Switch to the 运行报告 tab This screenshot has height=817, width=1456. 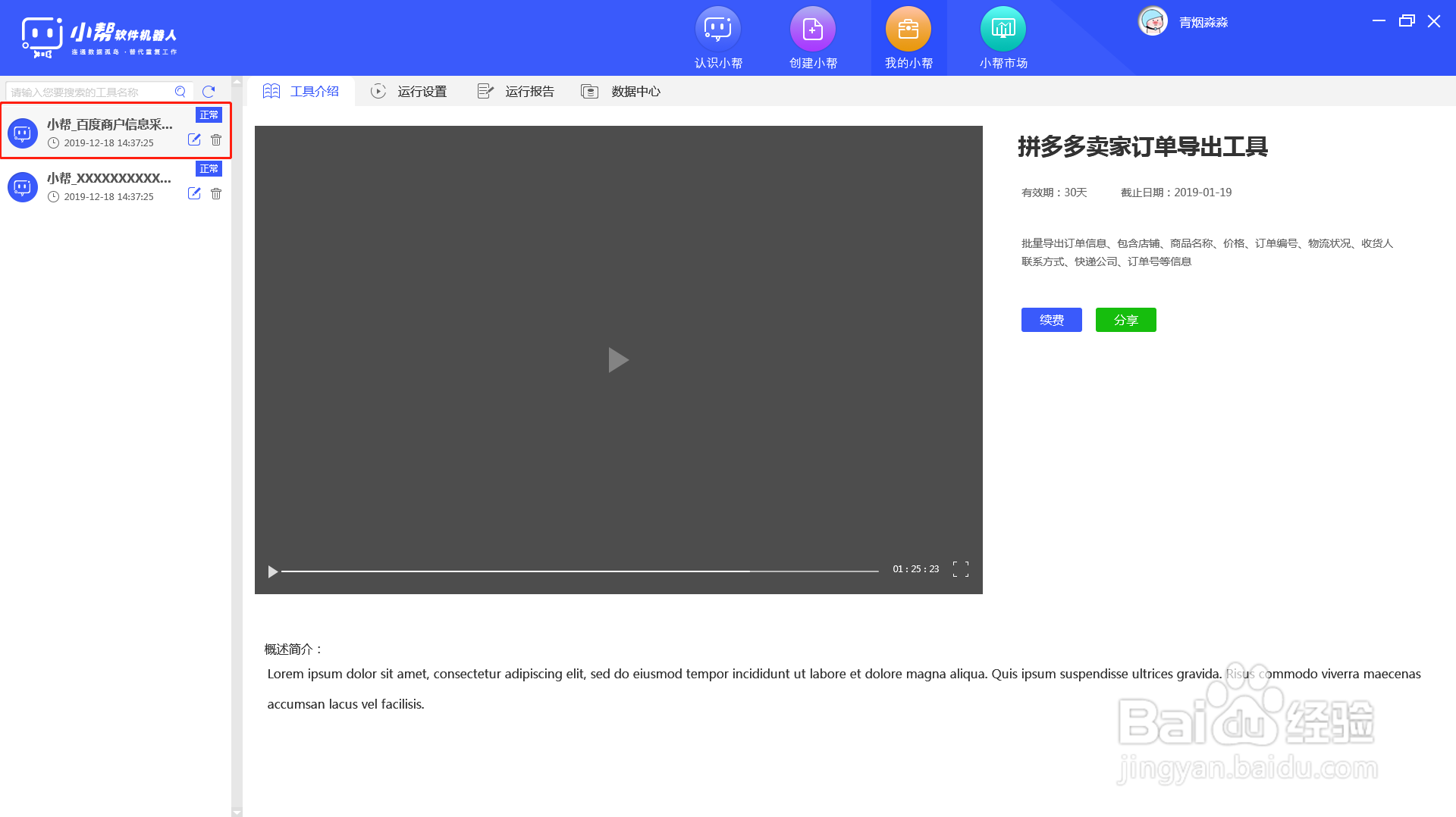click(516, 91)
